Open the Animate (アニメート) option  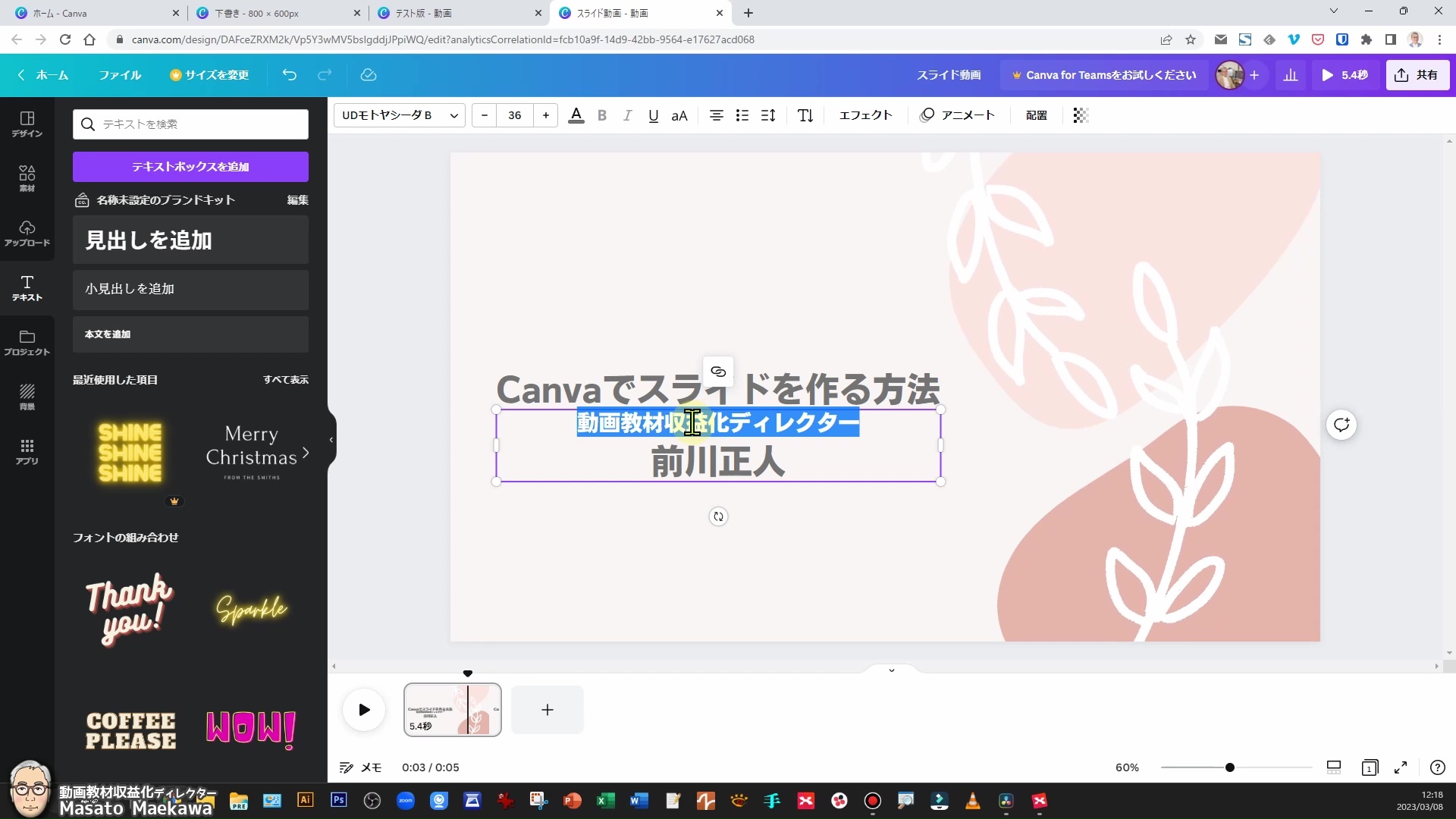[957, 115]
